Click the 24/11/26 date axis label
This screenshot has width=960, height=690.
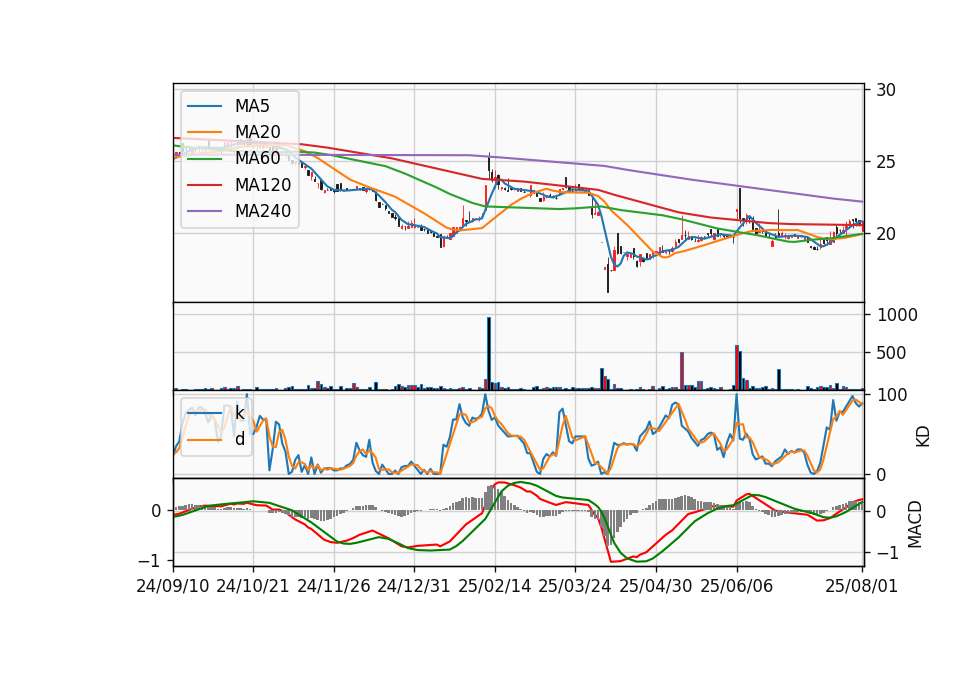[334, 586]
